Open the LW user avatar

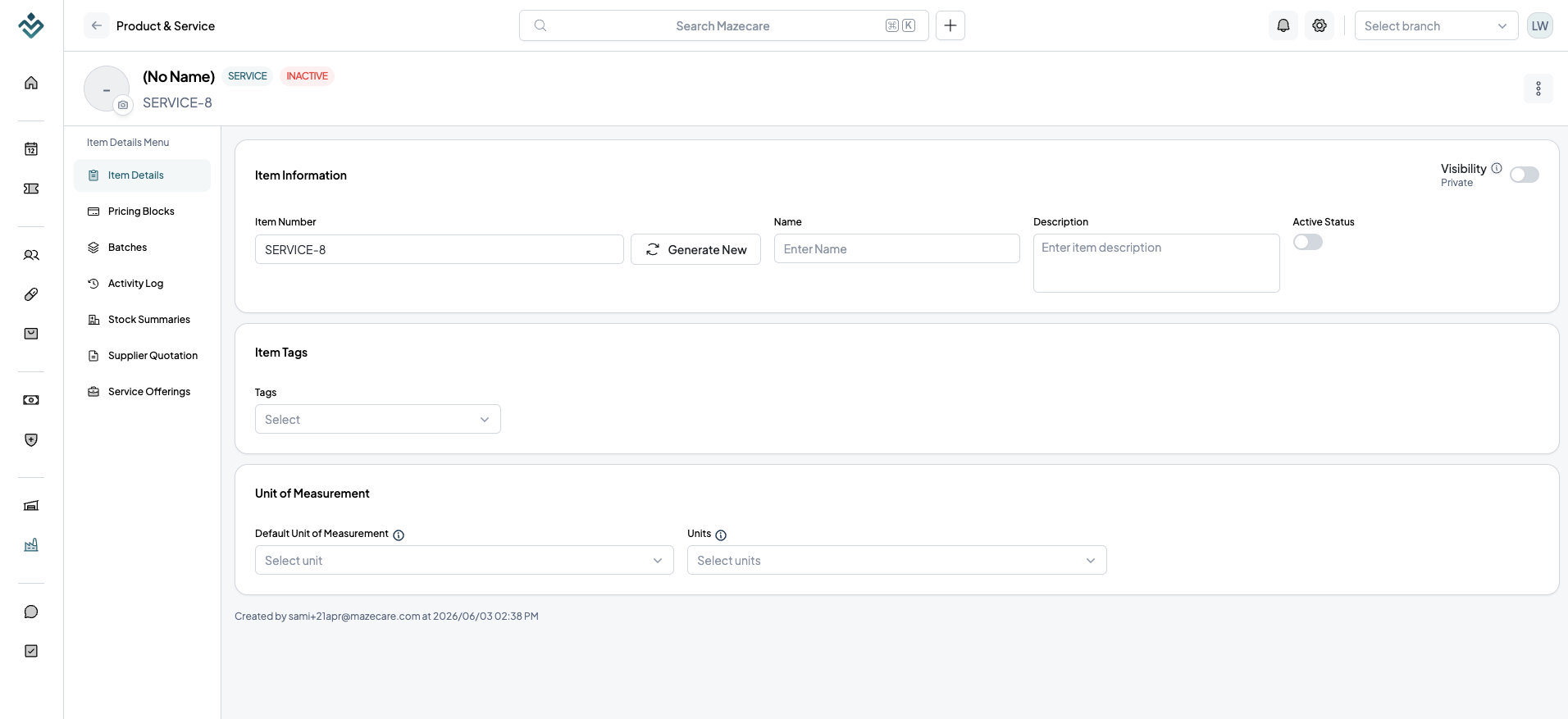coord(1540,25)
